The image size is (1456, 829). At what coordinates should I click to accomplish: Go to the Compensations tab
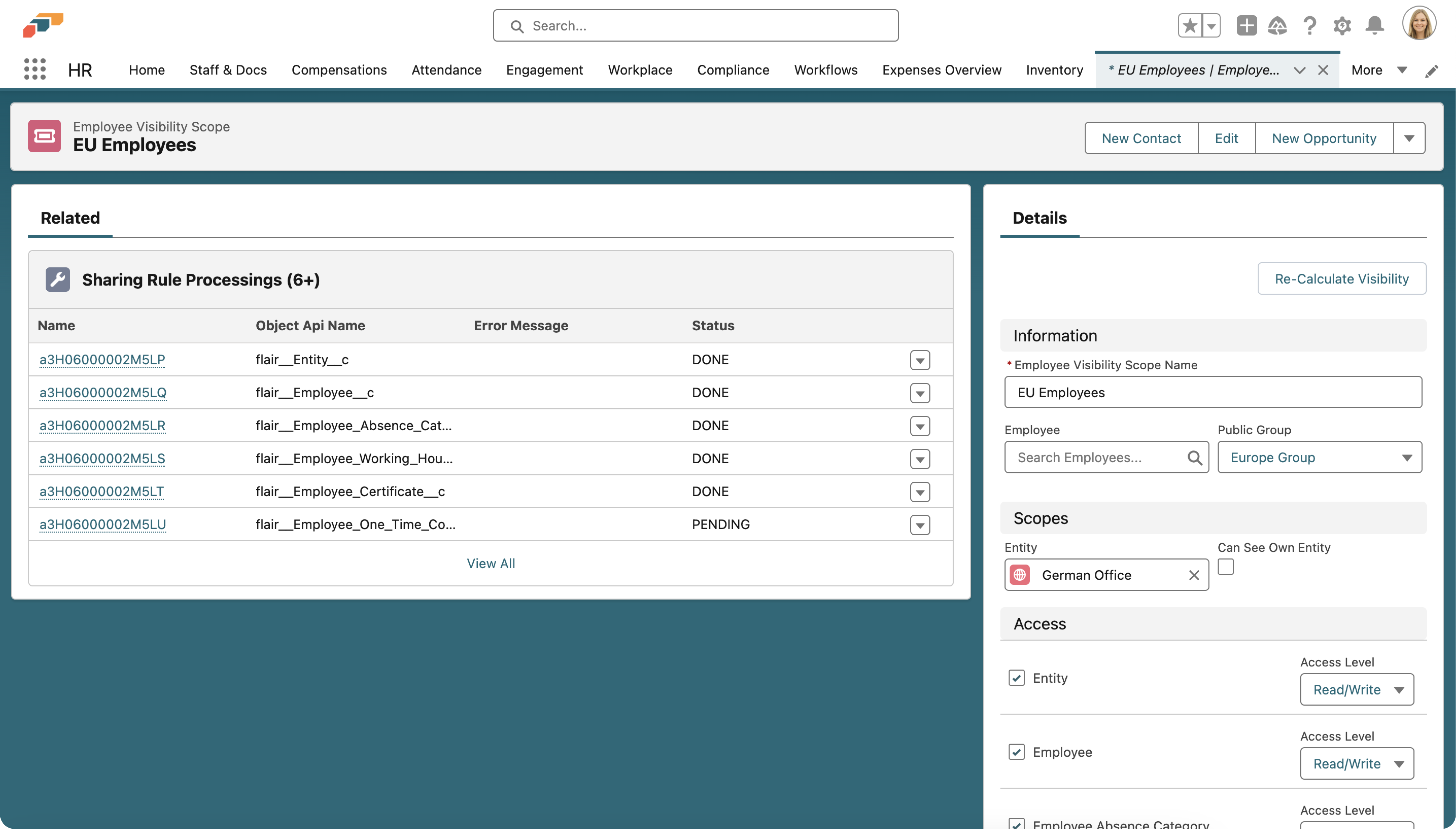339,70
